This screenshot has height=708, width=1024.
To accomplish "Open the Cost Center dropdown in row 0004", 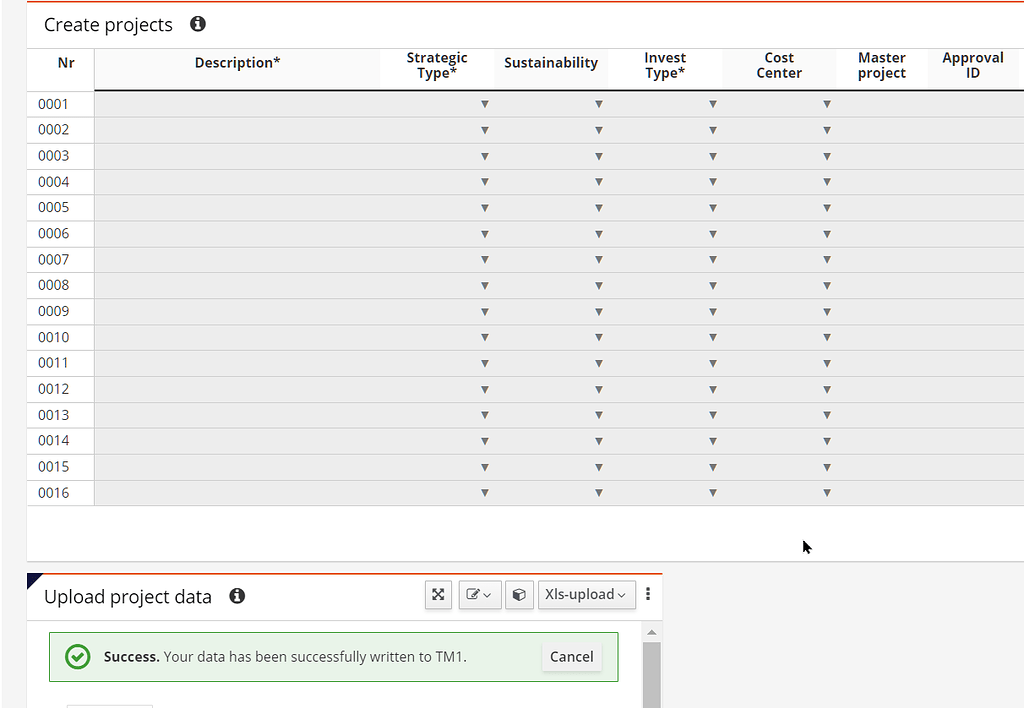I will 826,181.
